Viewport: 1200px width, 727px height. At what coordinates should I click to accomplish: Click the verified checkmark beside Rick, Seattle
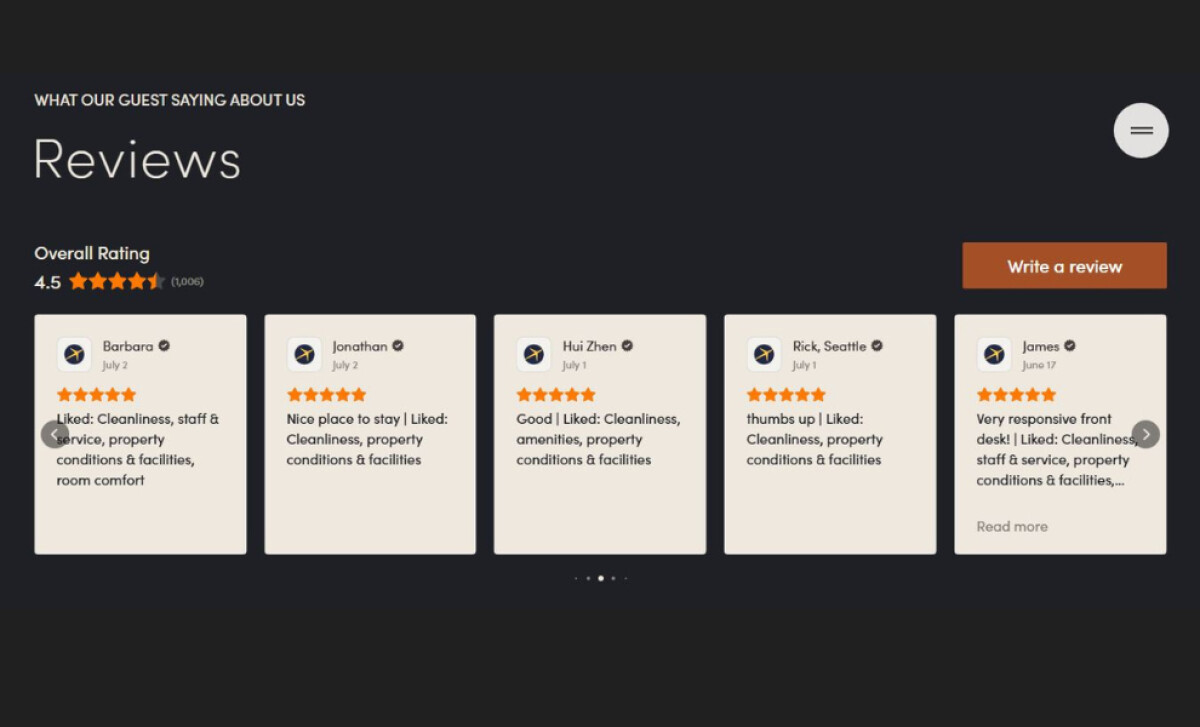(x=876, y=345)
